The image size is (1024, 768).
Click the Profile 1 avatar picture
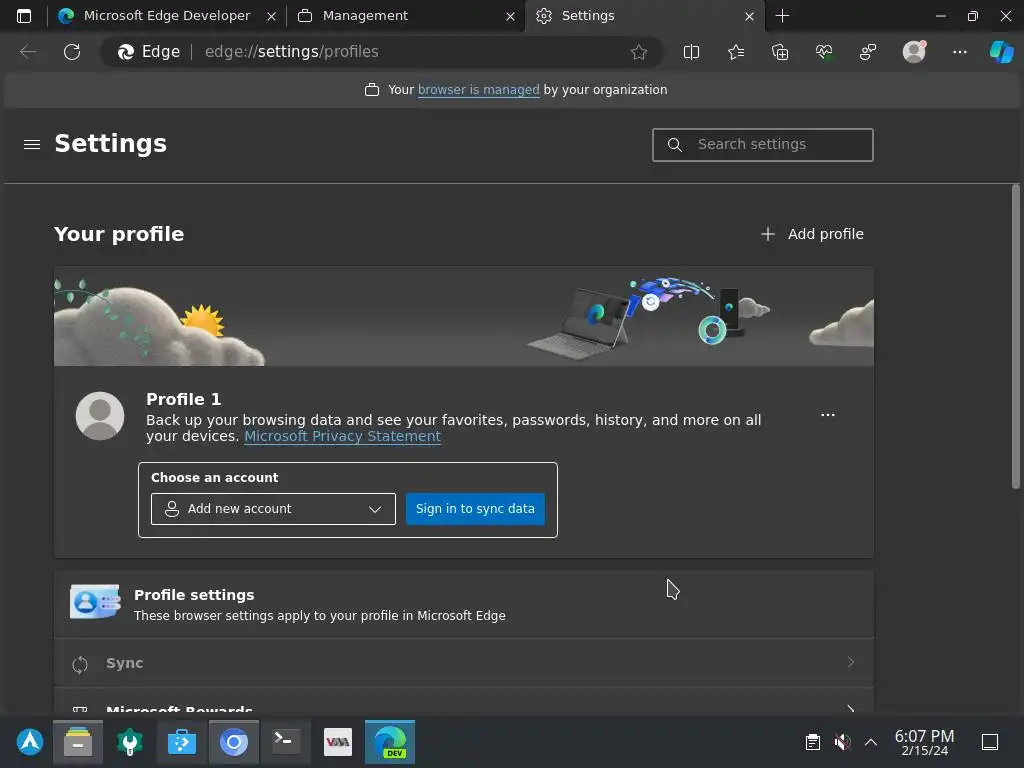click(100, 416)
